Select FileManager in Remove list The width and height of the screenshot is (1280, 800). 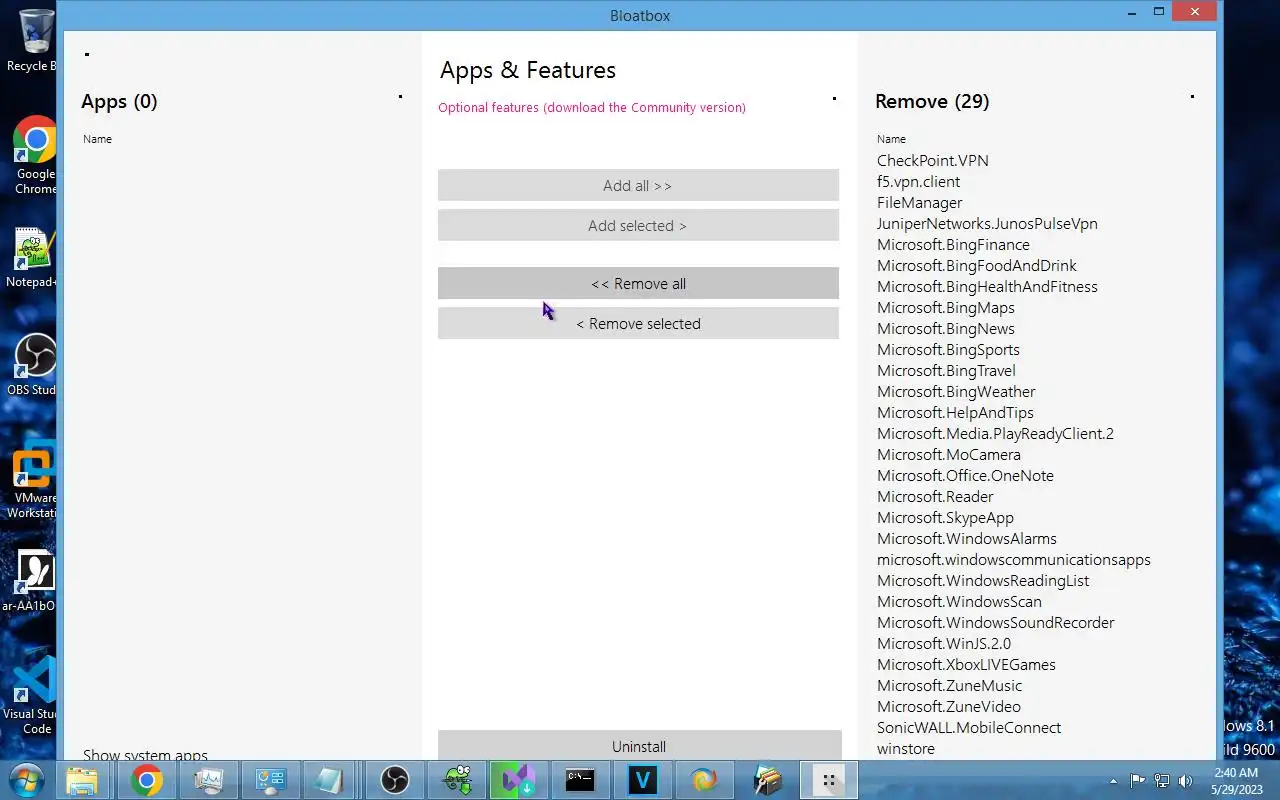point(919,202)
